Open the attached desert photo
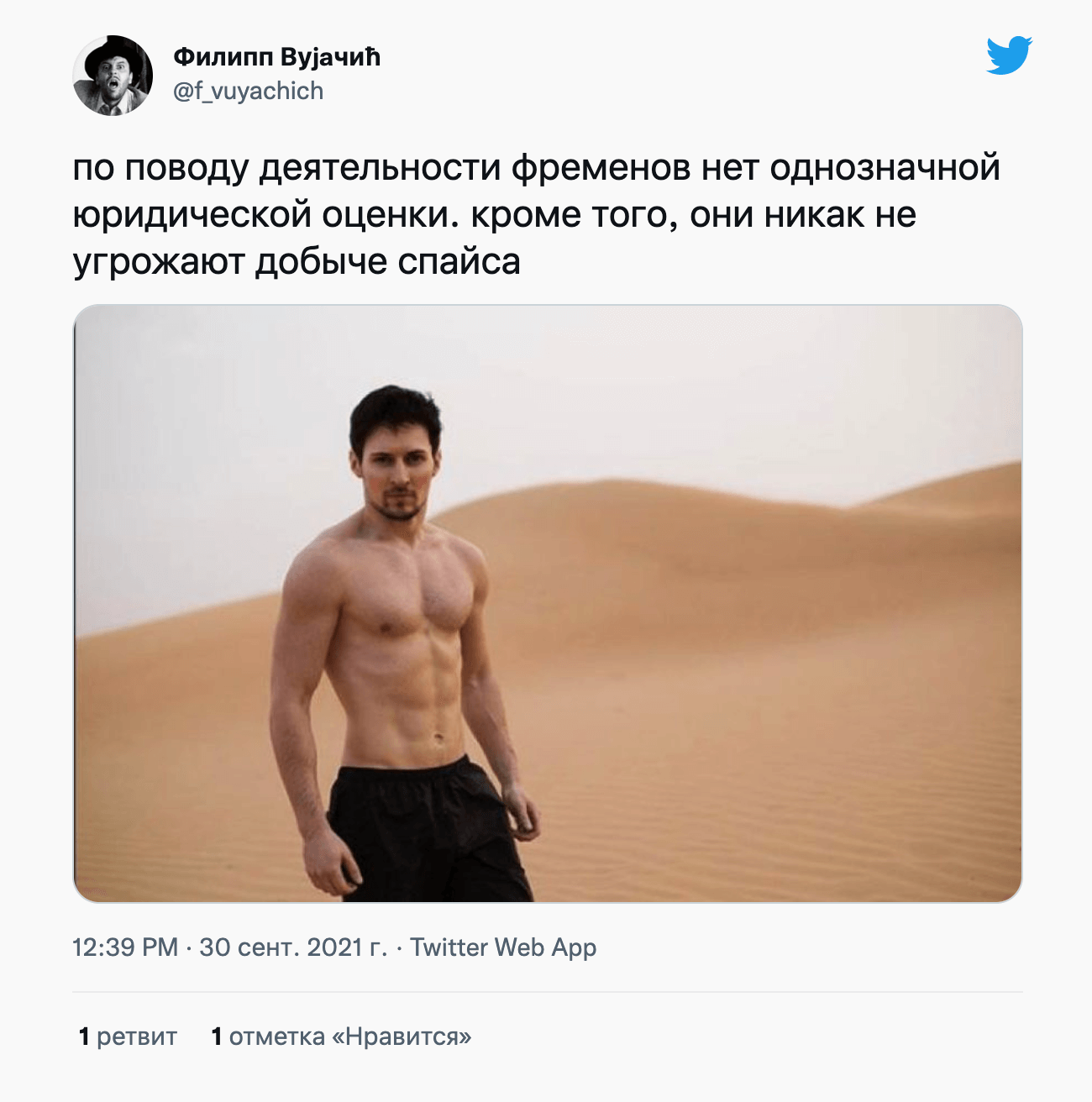 (548, 603)
